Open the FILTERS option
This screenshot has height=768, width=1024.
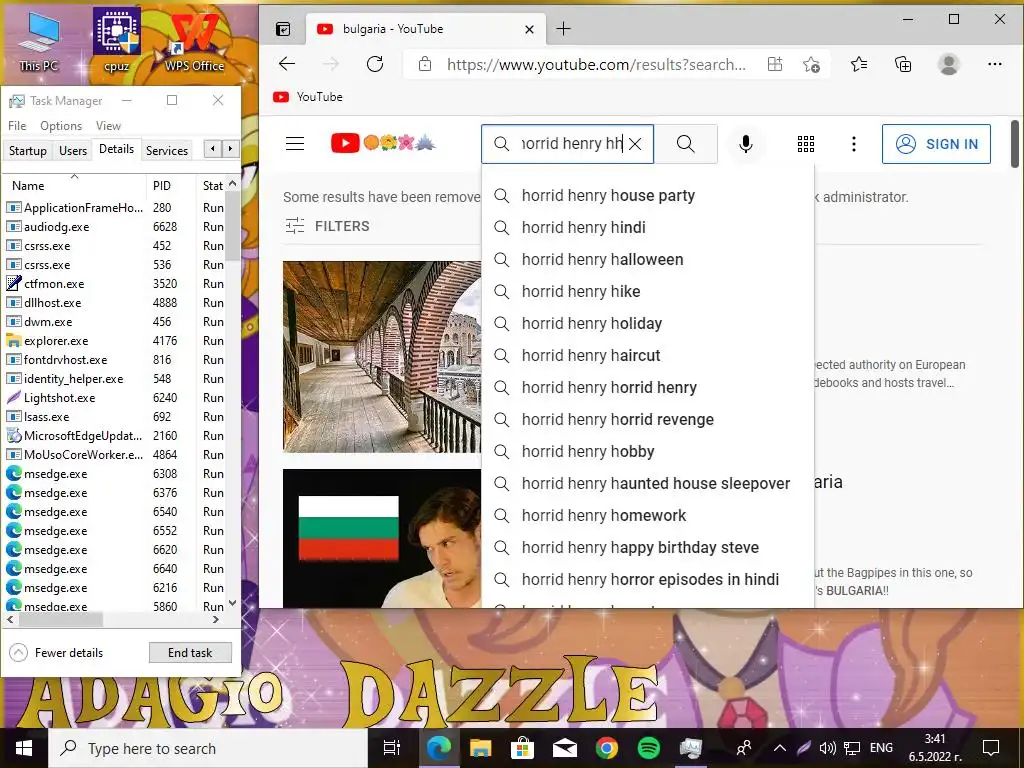click(327, 226)
